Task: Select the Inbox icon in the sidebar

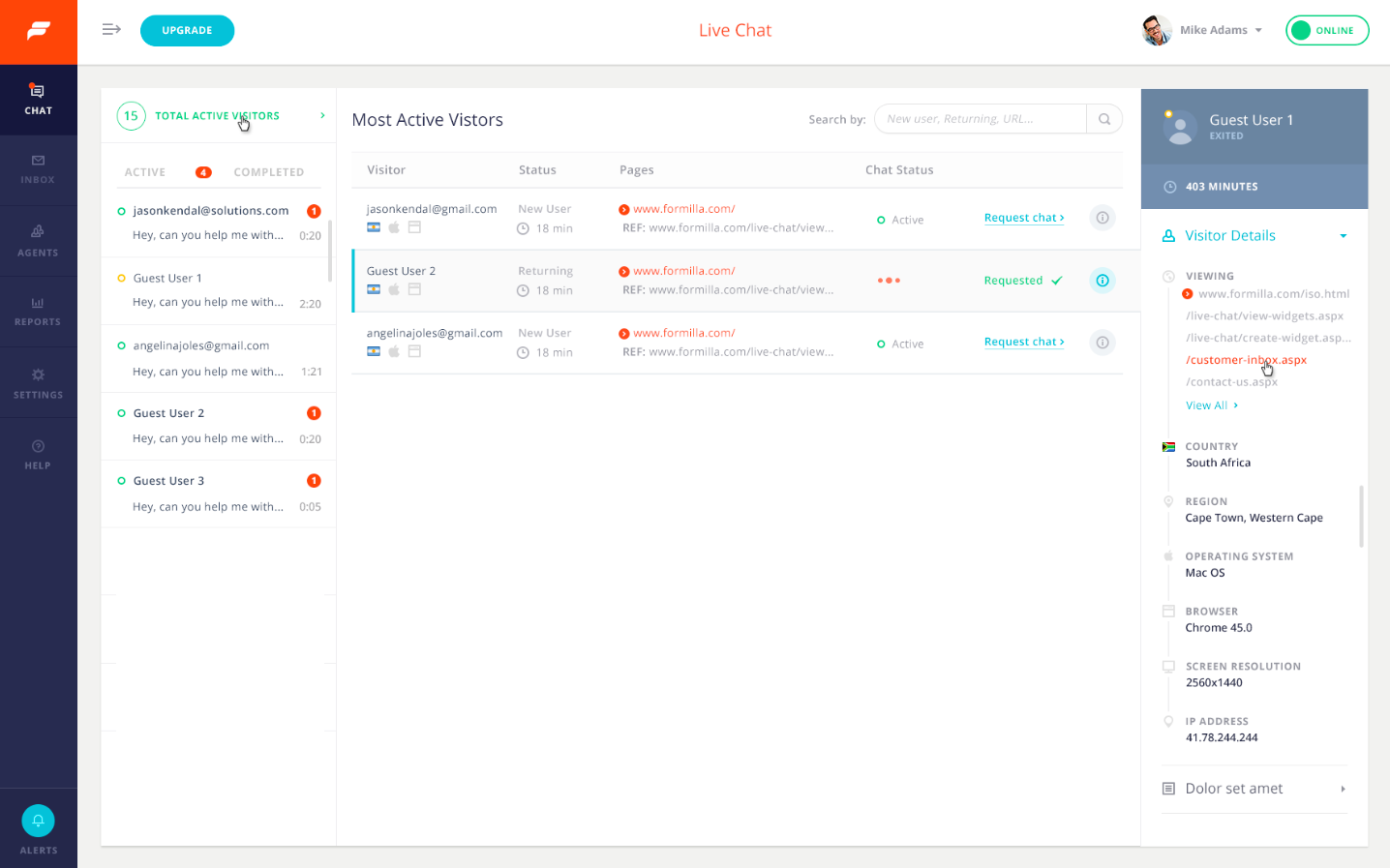Action: [x=38, y=170]
